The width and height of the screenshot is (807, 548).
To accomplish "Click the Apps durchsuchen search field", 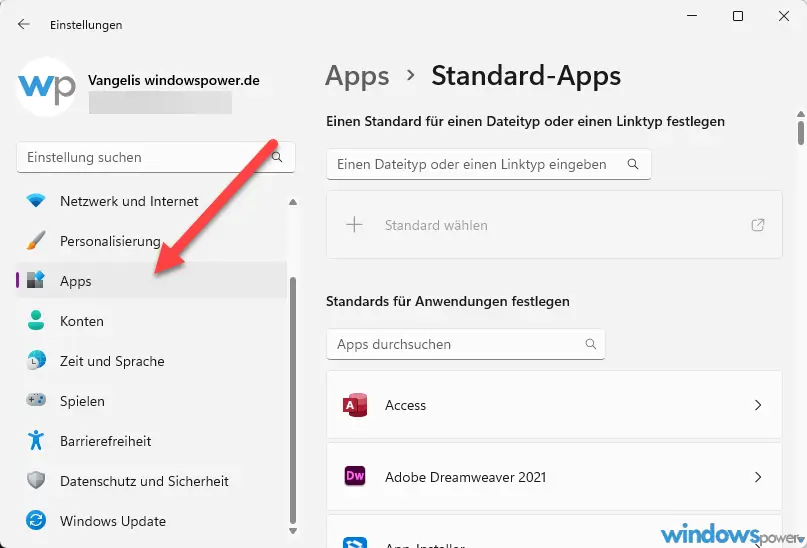I will pos(466,344).
